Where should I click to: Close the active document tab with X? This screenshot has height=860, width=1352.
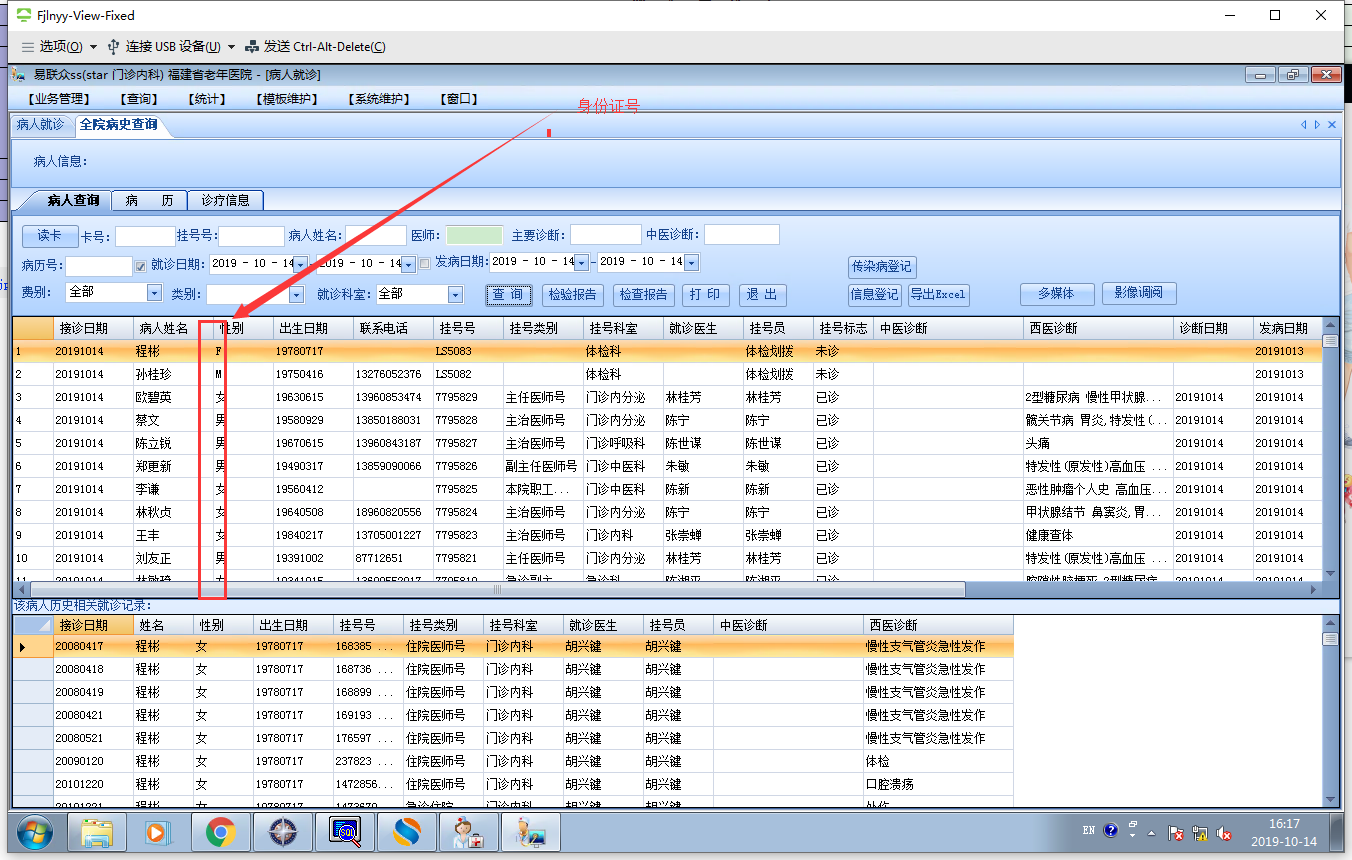(1331, 125)
